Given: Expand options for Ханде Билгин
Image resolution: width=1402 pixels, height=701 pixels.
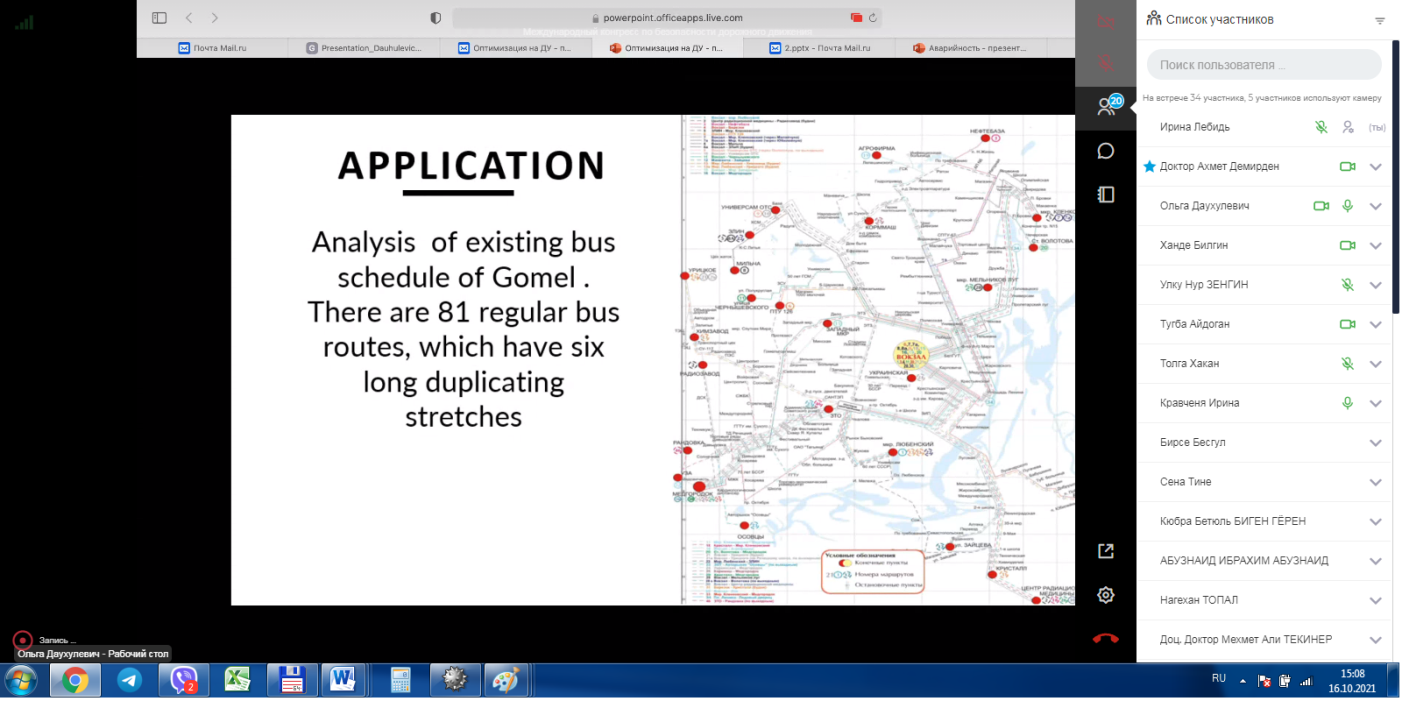Looking at the screenshot, I should point(1376,245).
